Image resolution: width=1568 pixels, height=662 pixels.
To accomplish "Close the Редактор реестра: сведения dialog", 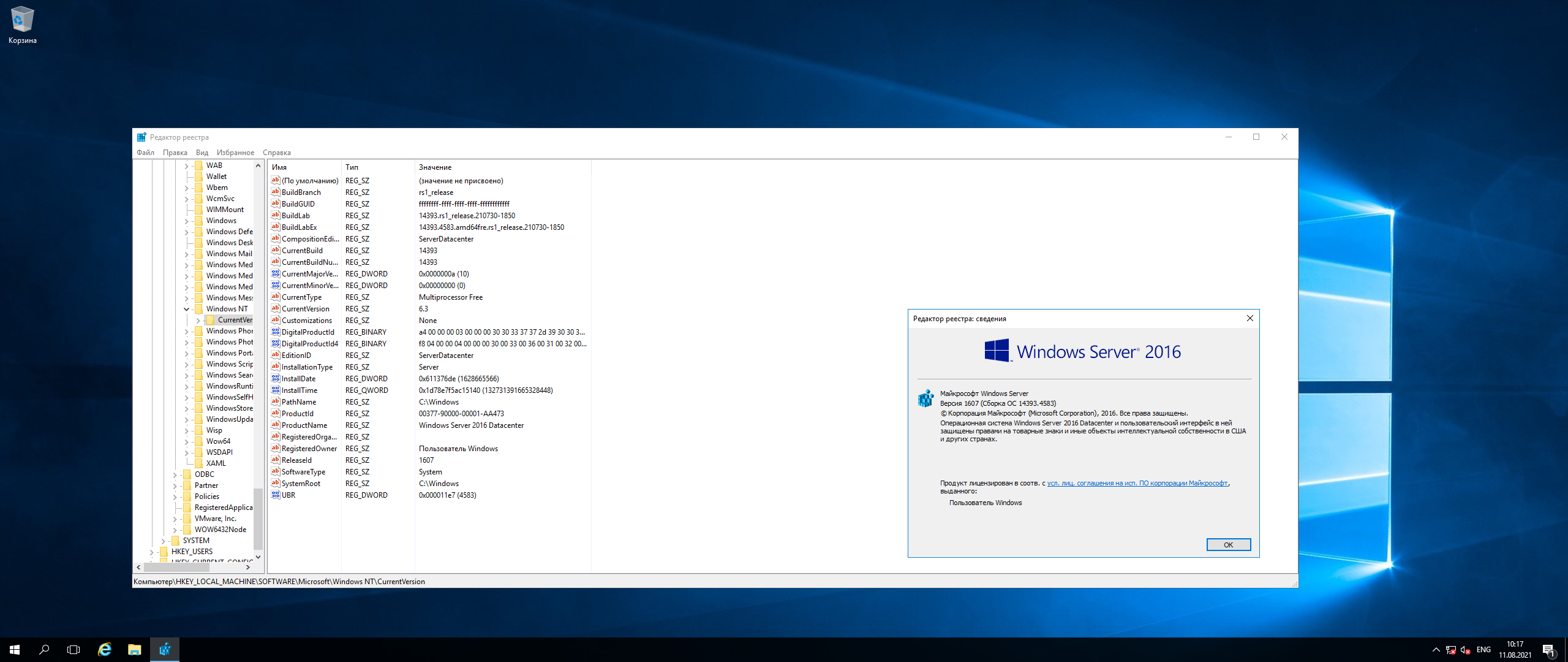I will pyautogui.click(x=1249, y=318).
